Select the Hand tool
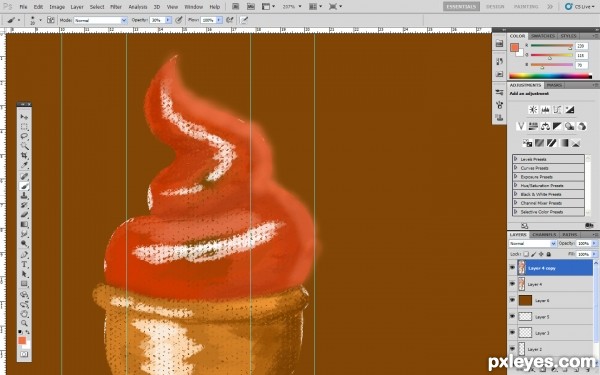 click(24, 314)
